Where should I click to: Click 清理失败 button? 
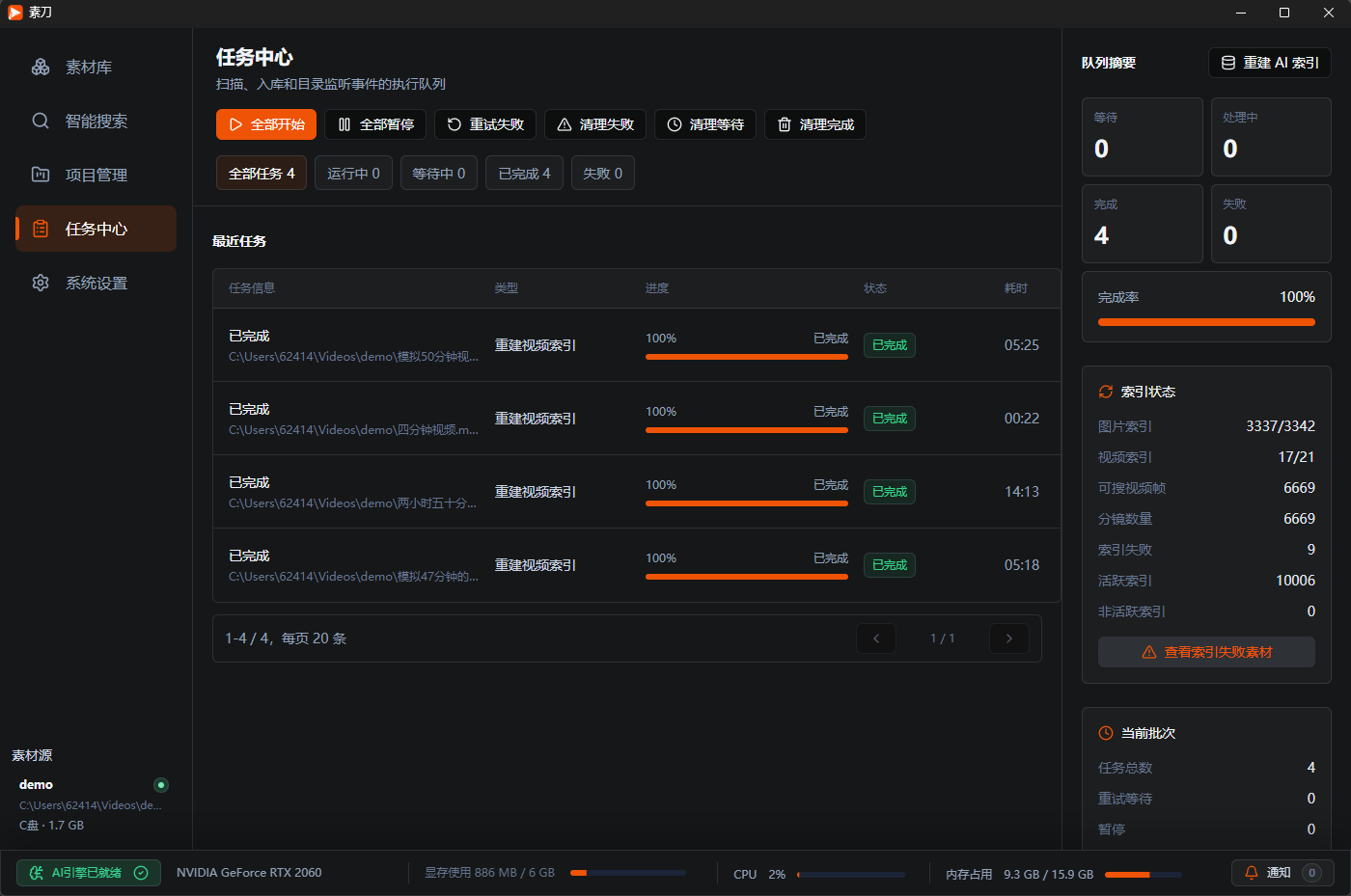point(595,124)
